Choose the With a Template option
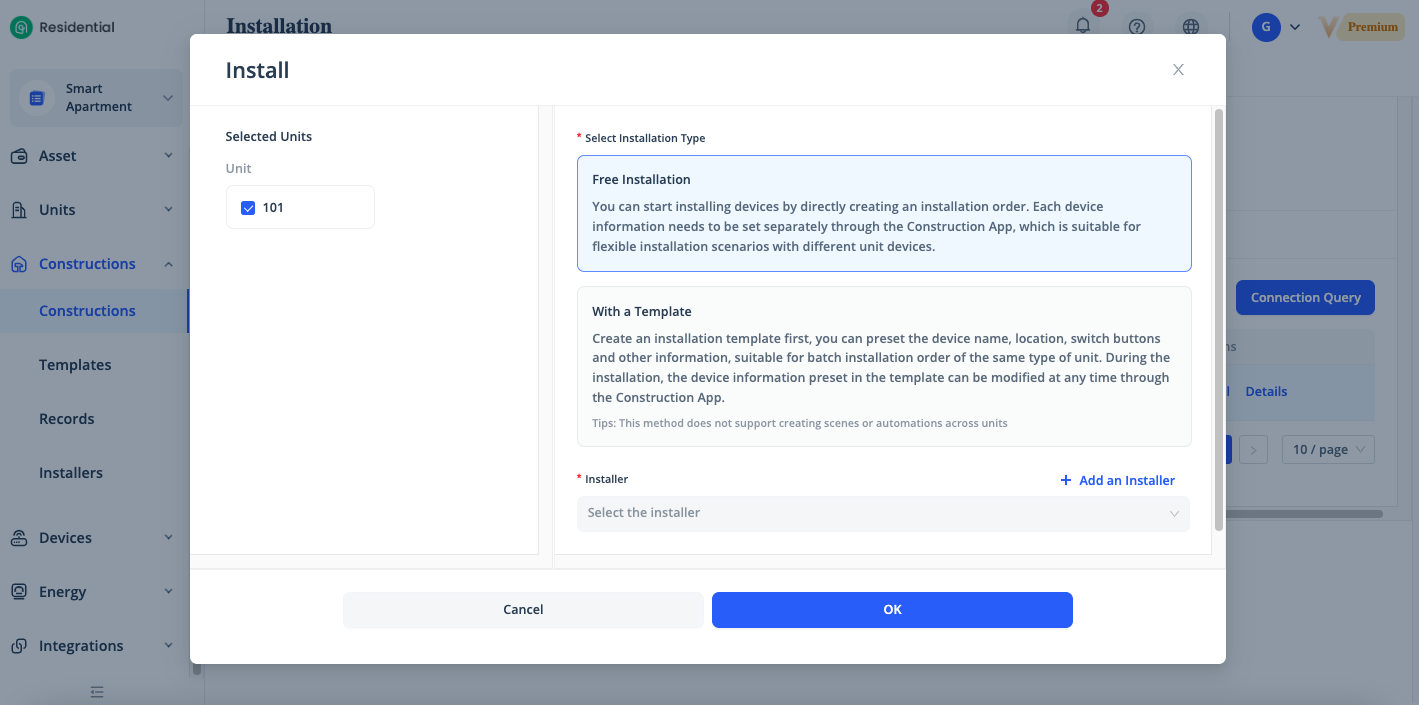This screenshot has height=705, width=1419. tap(884, 366)
